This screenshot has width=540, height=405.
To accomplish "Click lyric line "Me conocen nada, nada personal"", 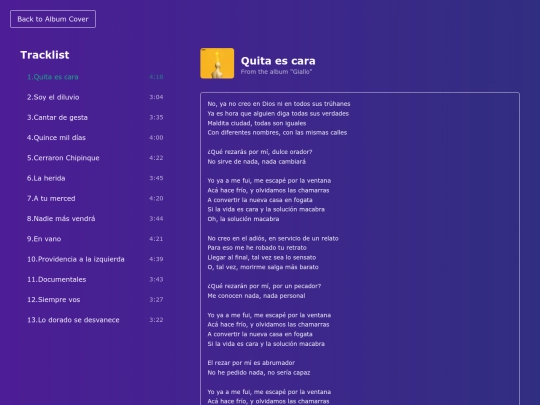I will click(256, 296).
